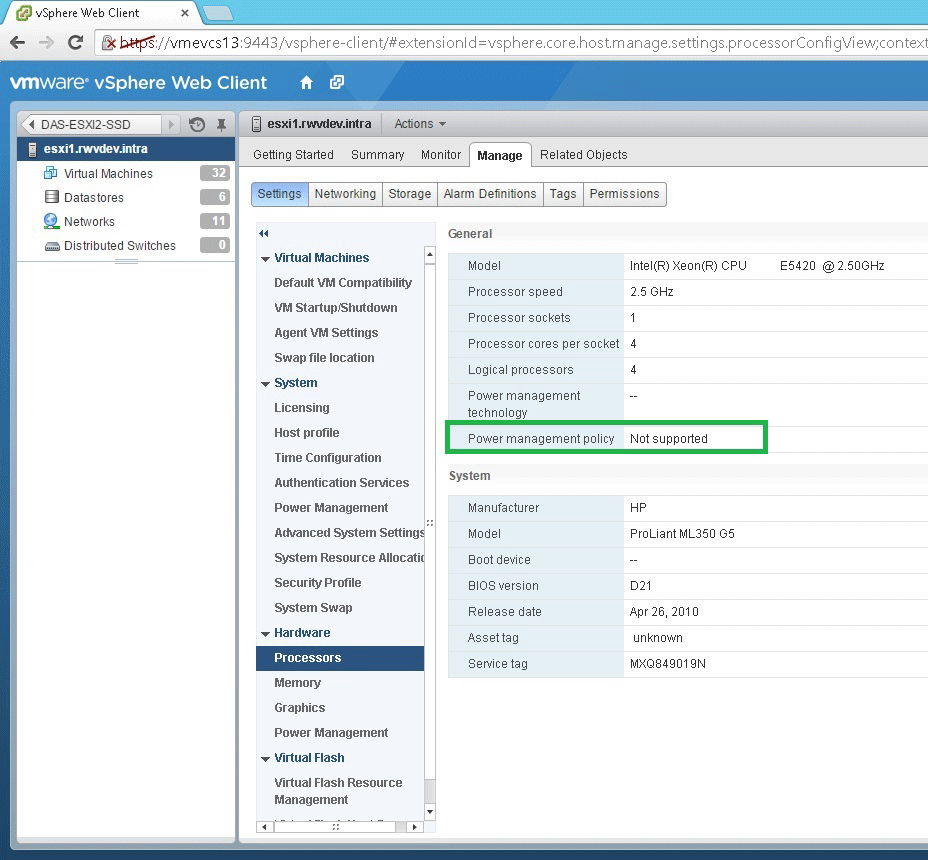
Task: Open Power Management under Hardware
Action: (x=331, y=733)
